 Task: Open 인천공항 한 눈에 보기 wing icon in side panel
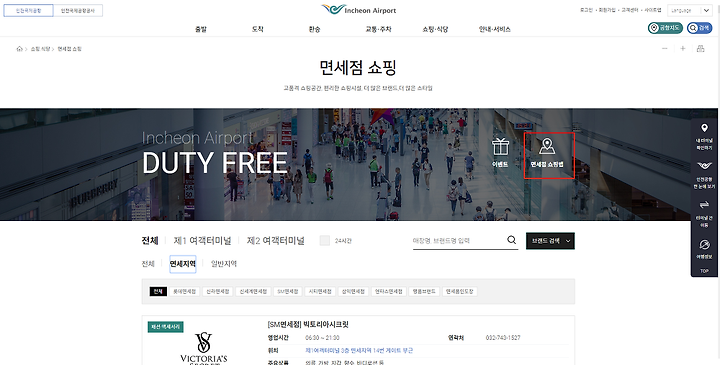(x=704, y=166)
